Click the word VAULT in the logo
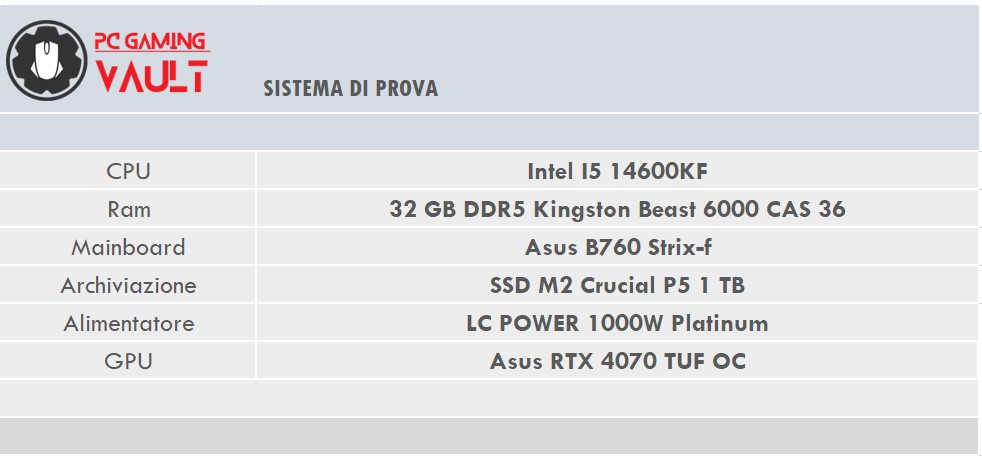Screen dimensions: 982x458 click(x=152, y=76)
